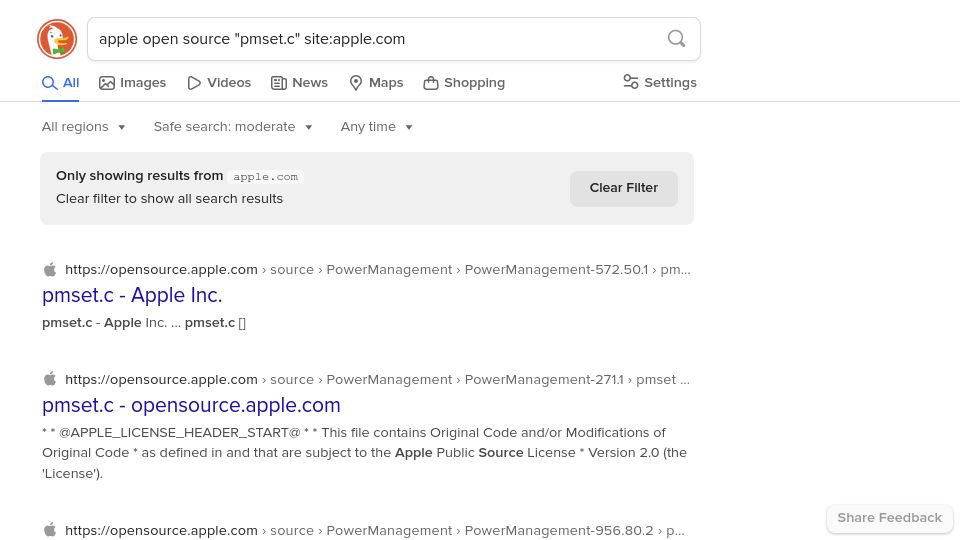Screen dimensions: 960x540
Task: Click the PowerManagement-572.50.1 result URL
Action: (x=377, y=269)
